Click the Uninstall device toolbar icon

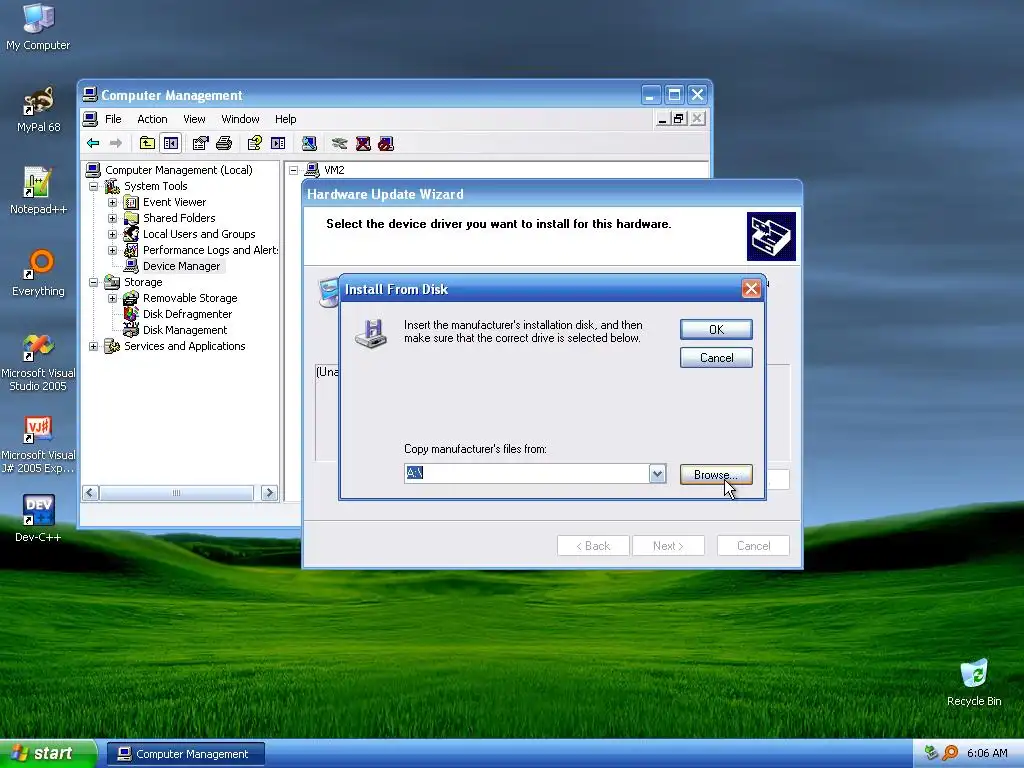click(363, 143)
